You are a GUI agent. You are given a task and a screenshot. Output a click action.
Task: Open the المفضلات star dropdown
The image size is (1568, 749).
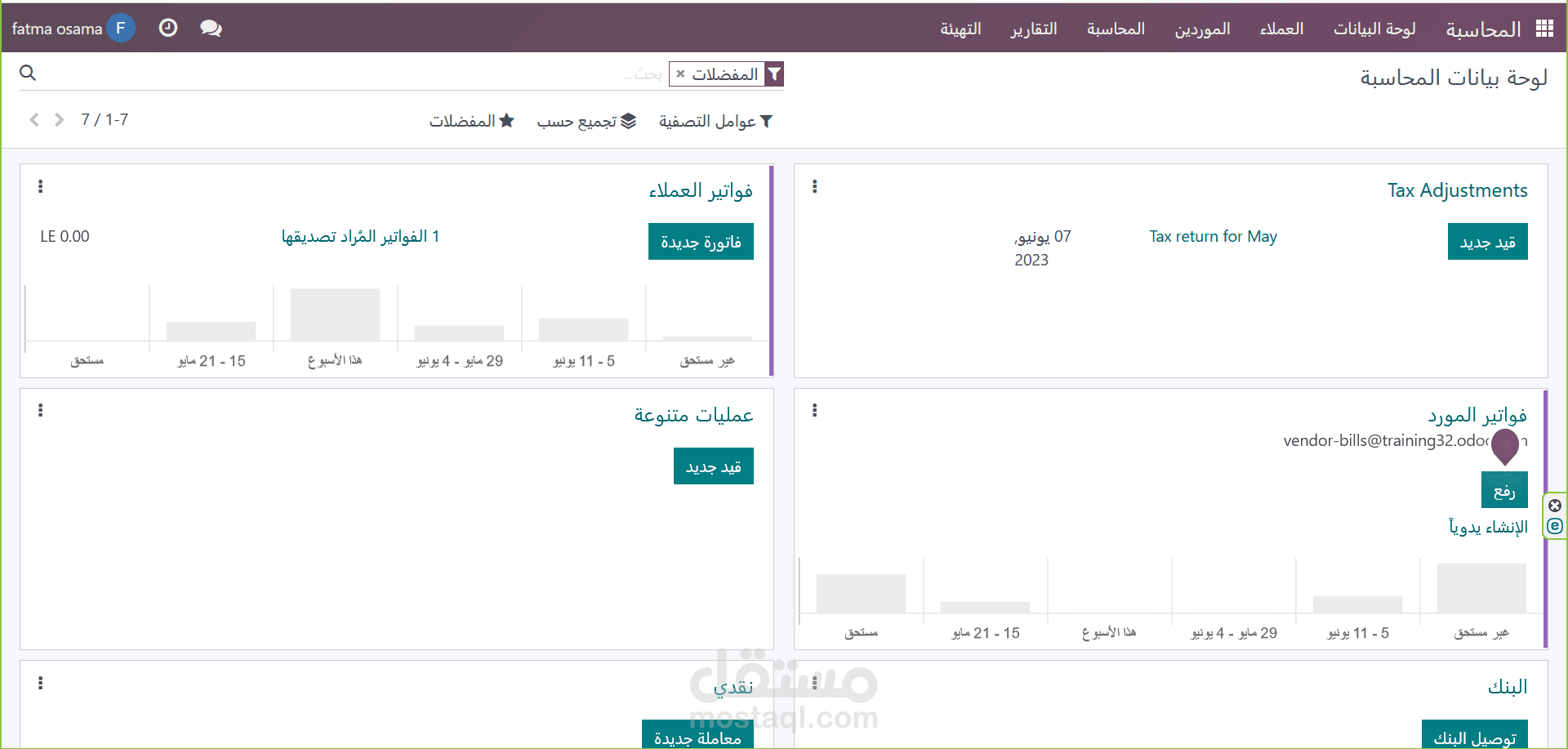click(472, 120)
